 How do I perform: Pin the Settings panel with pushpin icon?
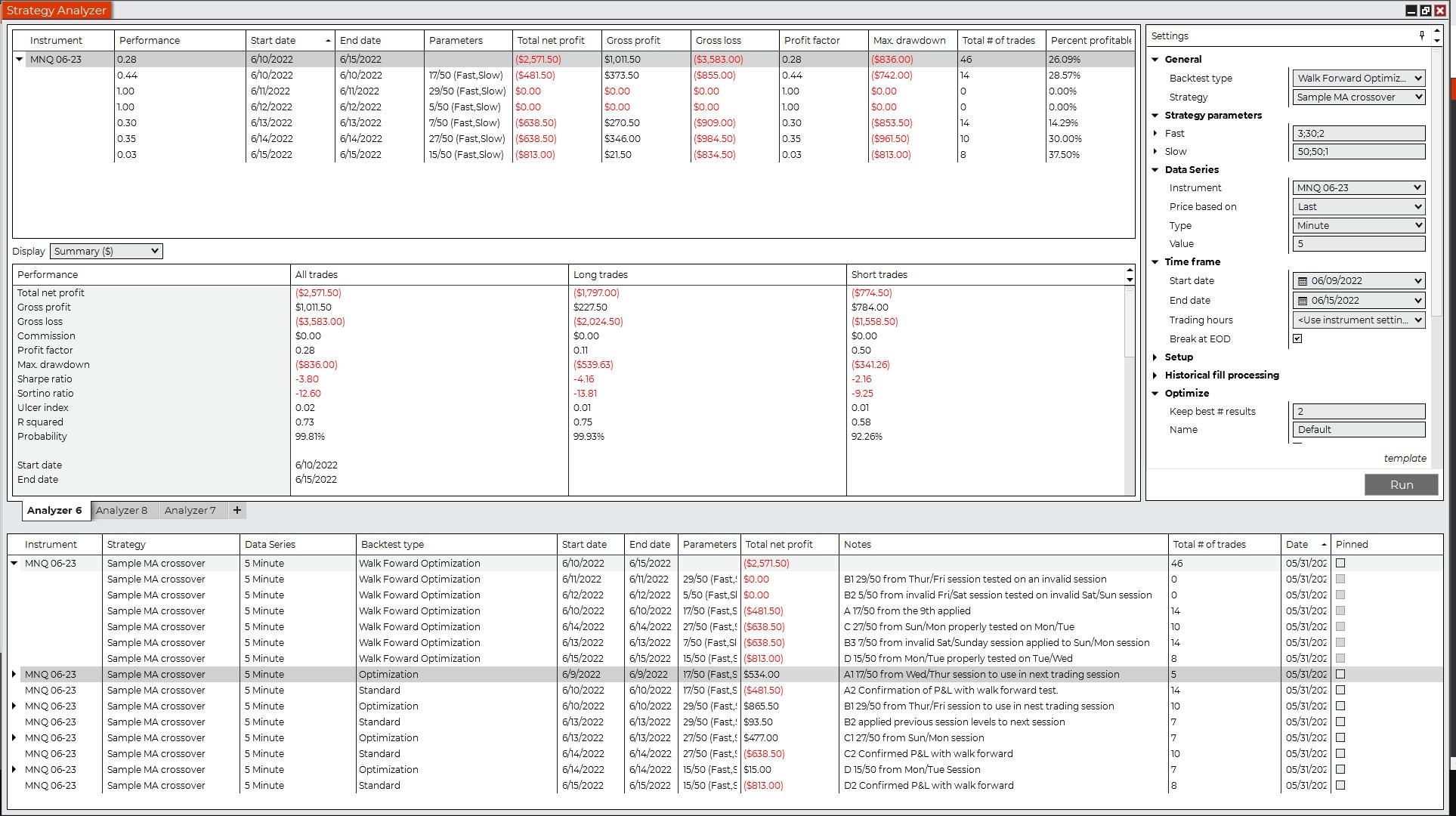coord(1422,36)
